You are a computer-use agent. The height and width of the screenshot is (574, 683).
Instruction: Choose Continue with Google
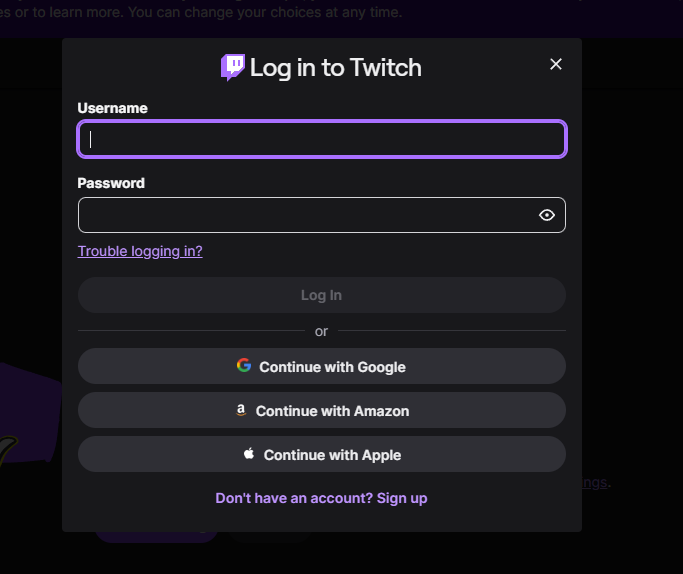(x=322, y=367)
